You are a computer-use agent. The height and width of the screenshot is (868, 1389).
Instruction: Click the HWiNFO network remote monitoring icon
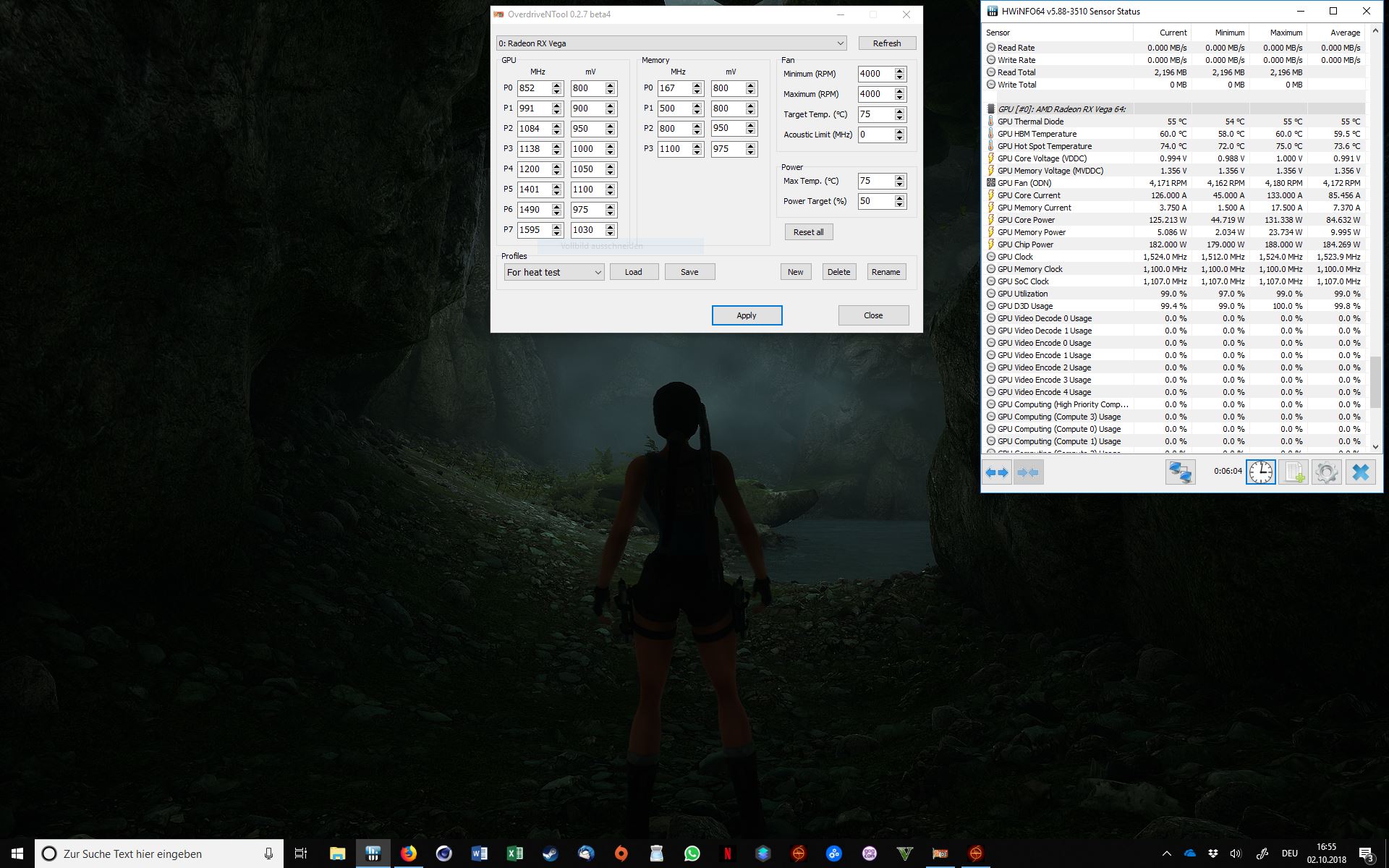(1180, 472)
